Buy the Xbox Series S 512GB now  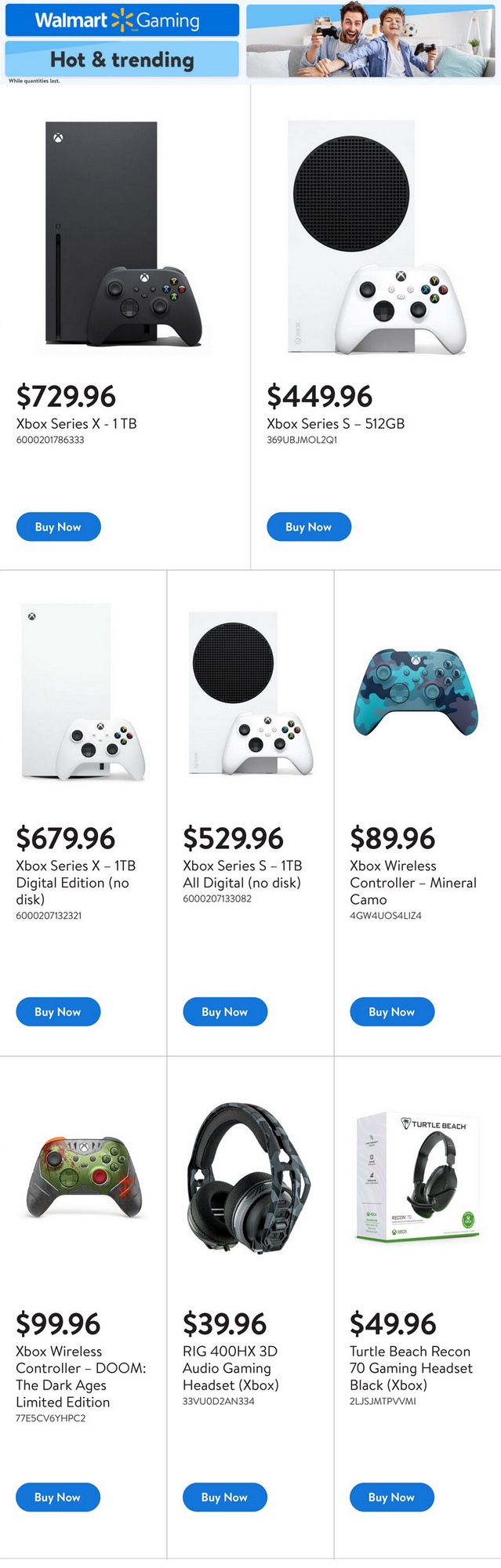308,527
